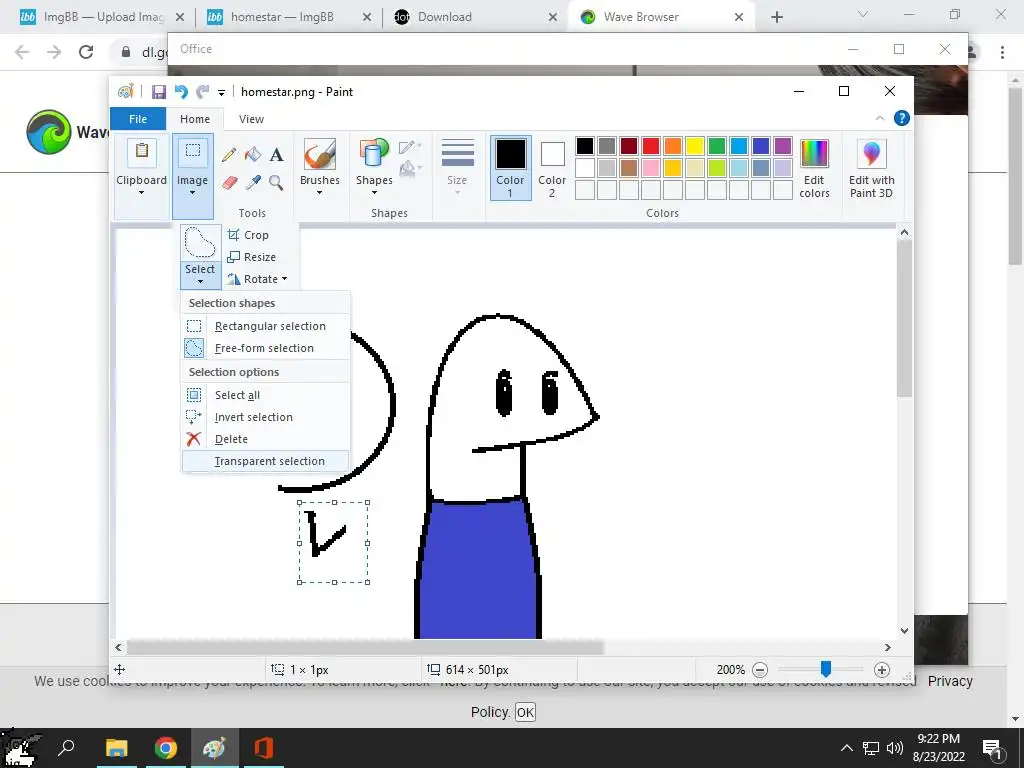The image size is (1024, 768).
Task: Open the notifications action center
Action: [993, 748]
